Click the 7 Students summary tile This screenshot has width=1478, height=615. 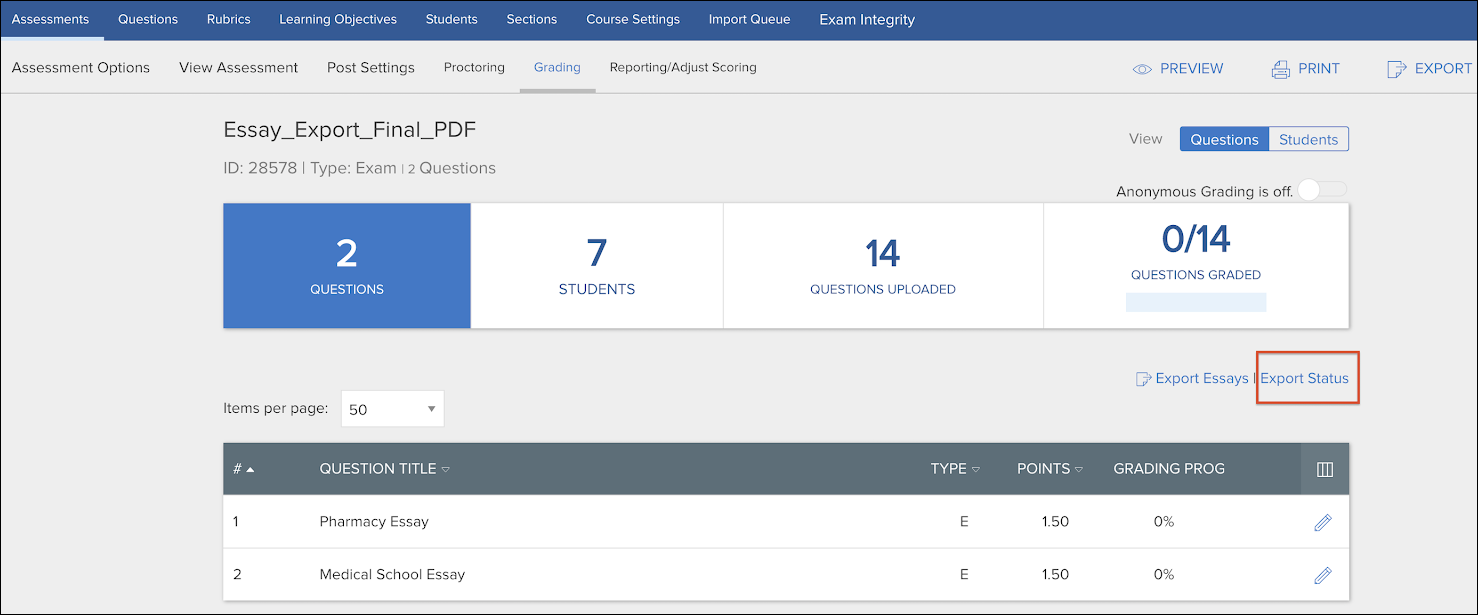pyautogui.click(x=597, y=266)
